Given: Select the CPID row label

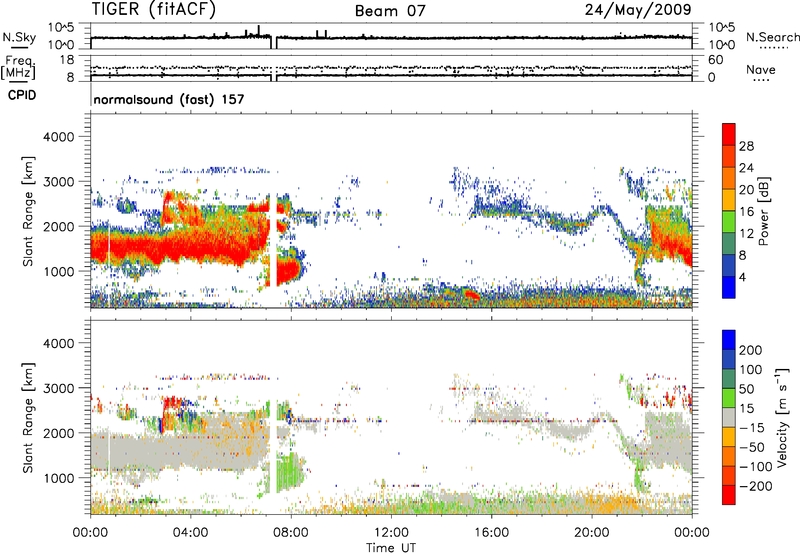Looking at the screenshot, I should click(x=22, y=95).
